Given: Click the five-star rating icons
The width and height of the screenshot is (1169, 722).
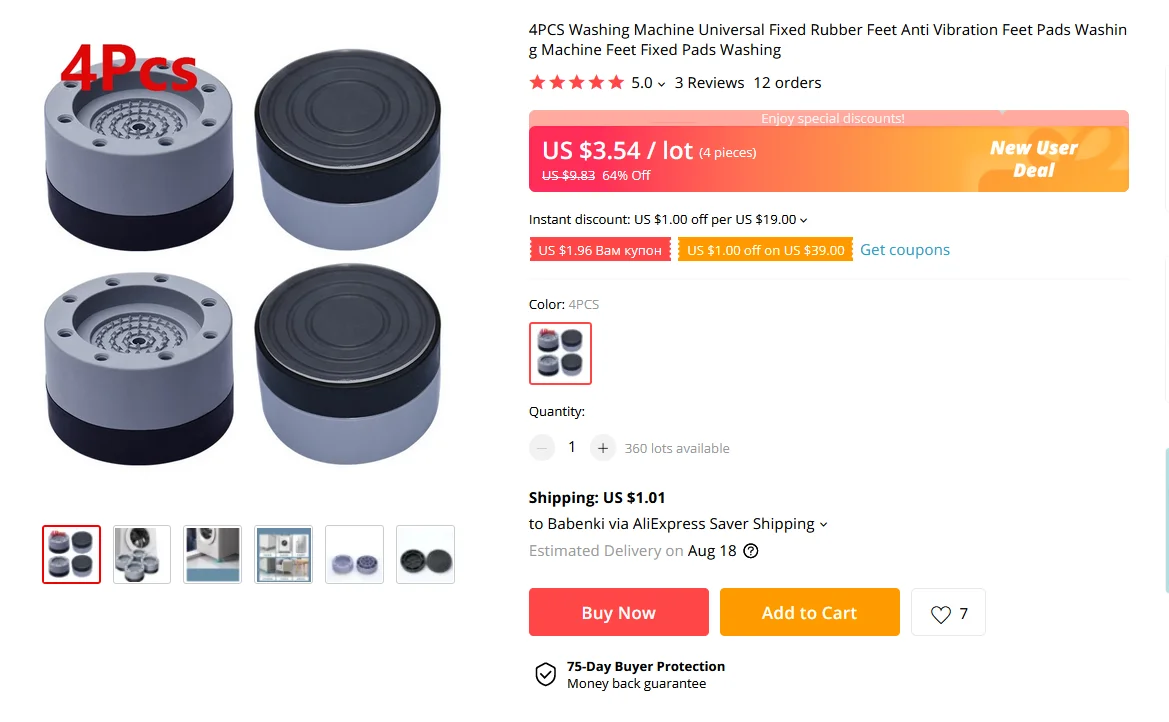Looking at the screenshot, I should [x=576, y=83].
